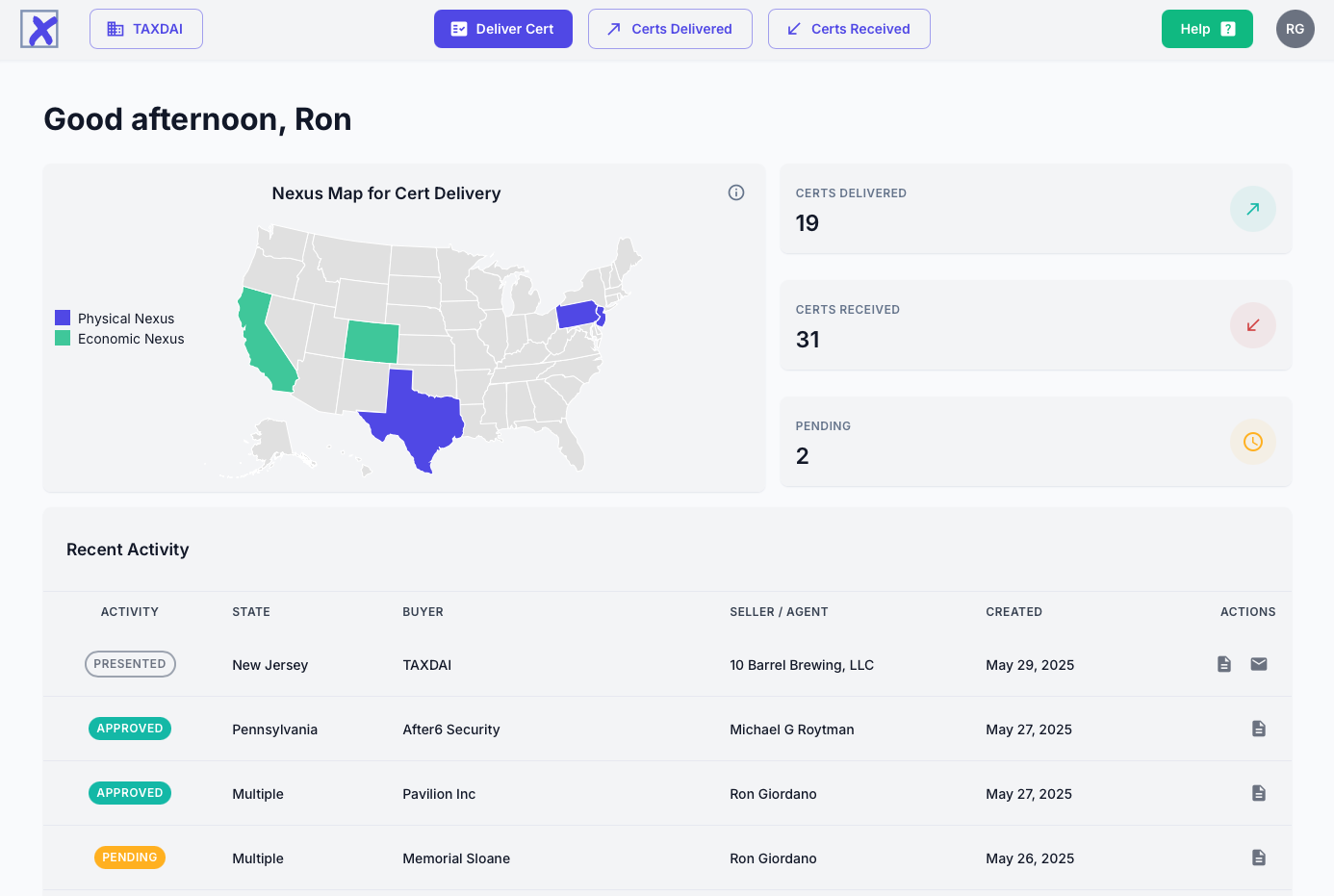
Task: Open document for New Jersey row
Action: coord(1223,664)
